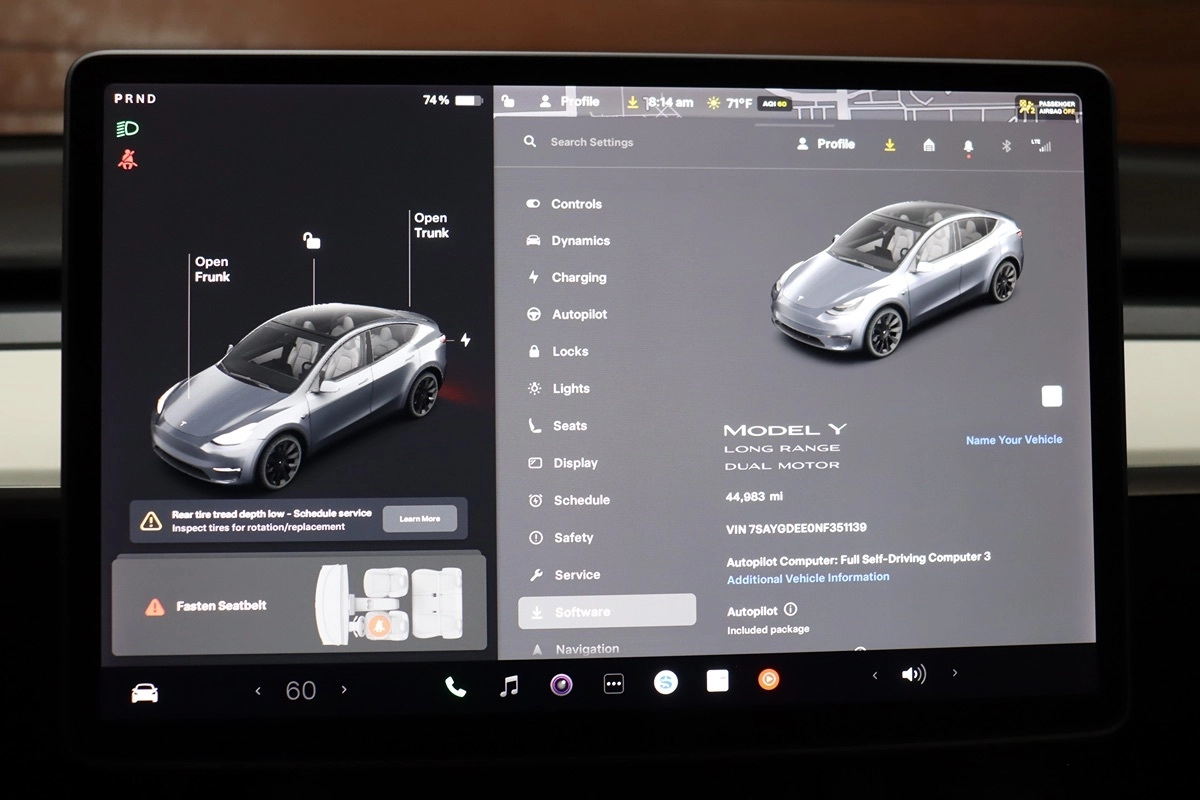
Task: Tap the VIN 7SAYGDEE0NF351139 text
Action: pyautogui.click(x=796, y=528)
